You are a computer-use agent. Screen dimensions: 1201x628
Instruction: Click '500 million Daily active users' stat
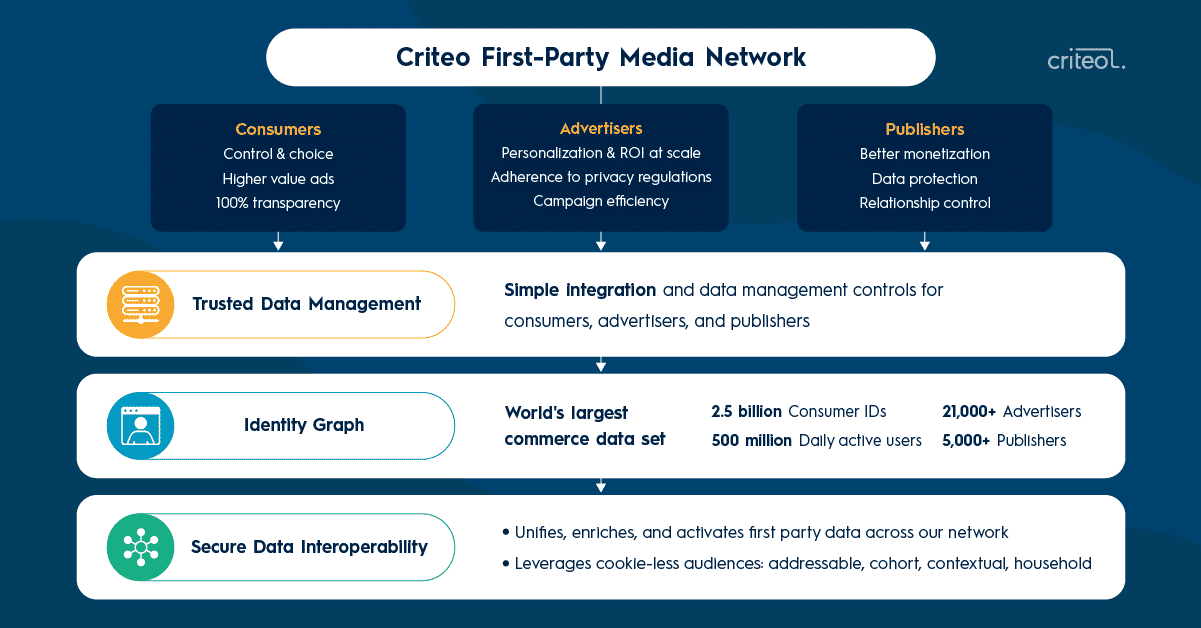click(x=816, y=440)
